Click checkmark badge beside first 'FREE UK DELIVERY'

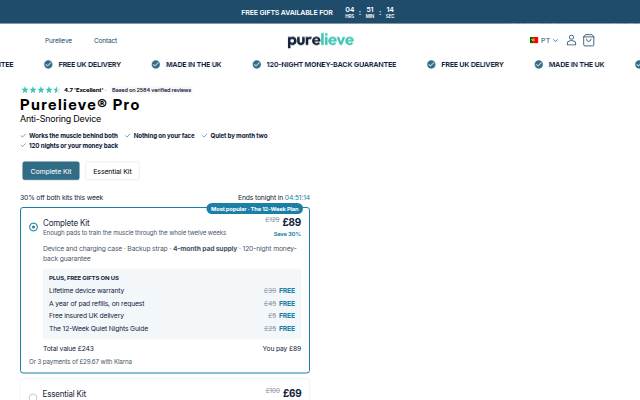click(x=48, y=64)
